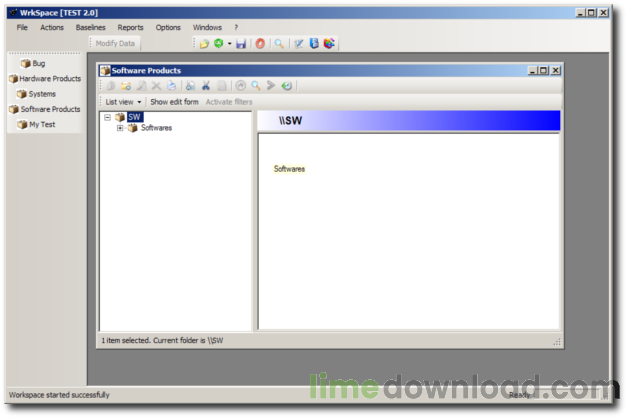Image resolution: width=627 pixels, height=418 pixels.
Task: Click the \\SW path header banner
Action: click(409, 120)
